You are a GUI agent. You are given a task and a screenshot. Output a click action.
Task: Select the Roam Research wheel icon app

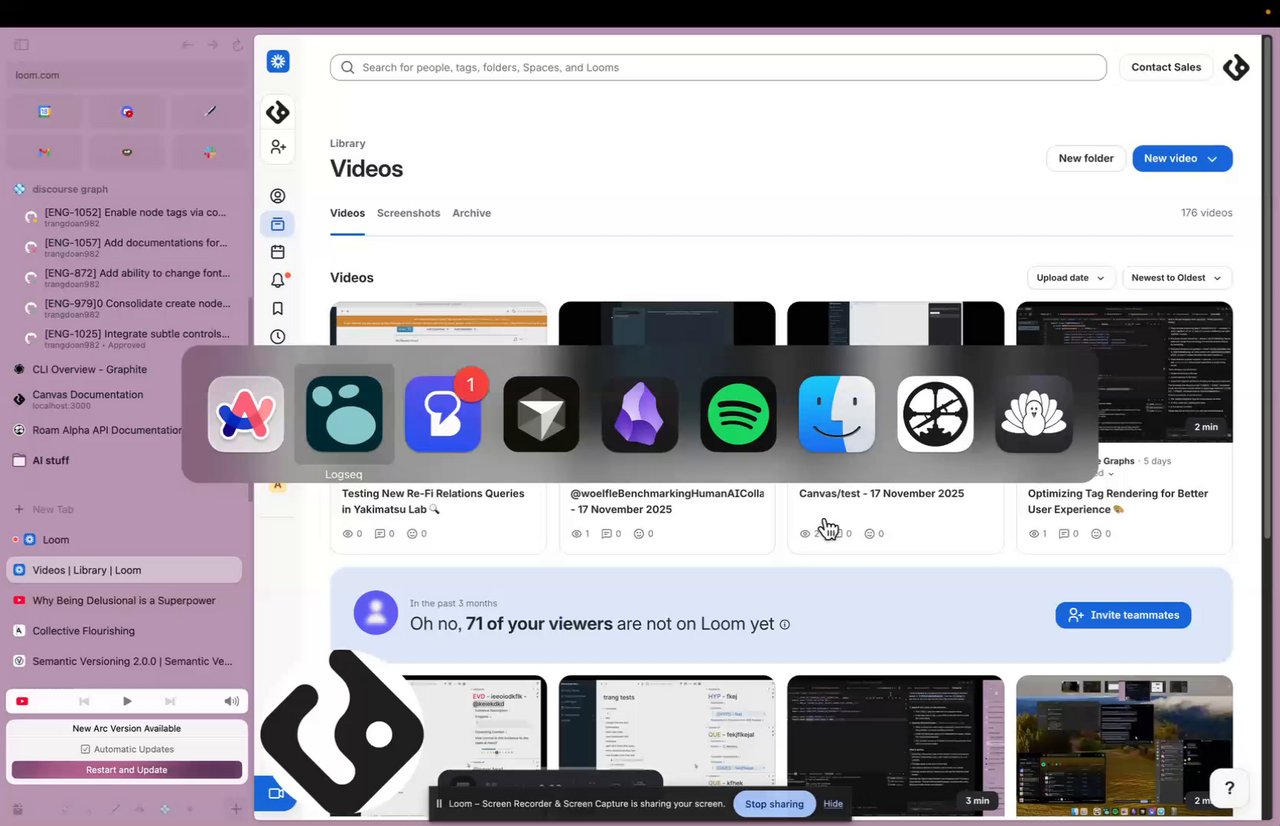tap(935, 414)
